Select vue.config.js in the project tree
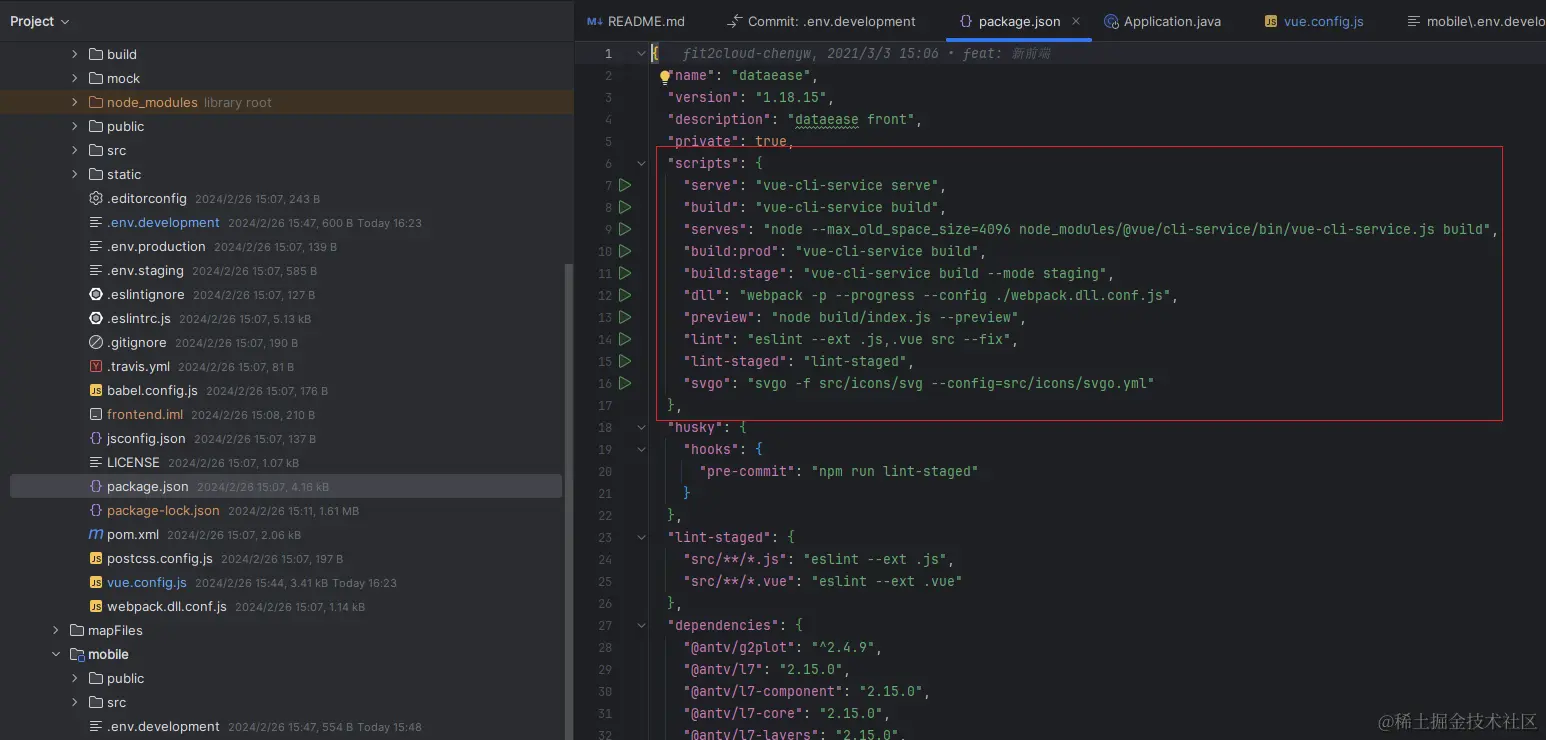 [x=147, y=582]
